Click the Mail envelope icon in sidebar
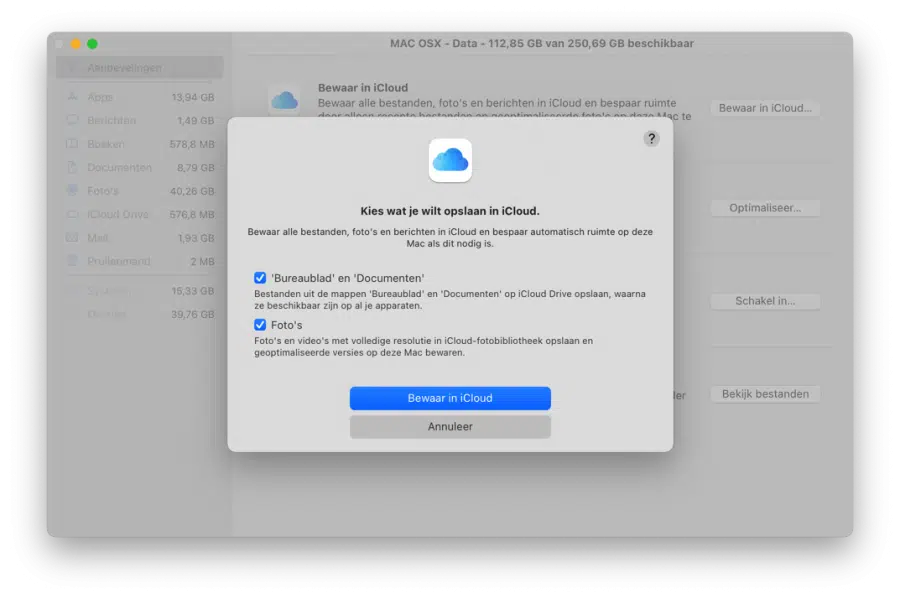 pyautogui.click(x=72, y=237)
